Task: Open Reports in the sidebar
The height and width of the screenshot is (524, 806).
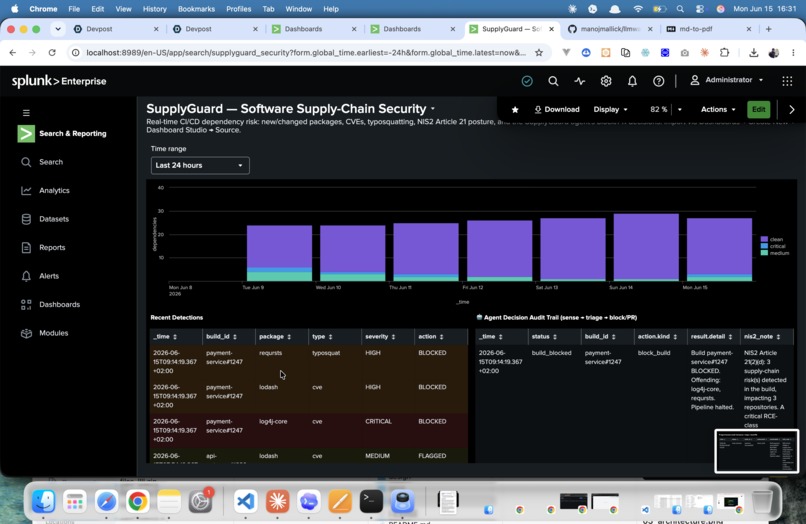Action: click(x=52, y=247)
